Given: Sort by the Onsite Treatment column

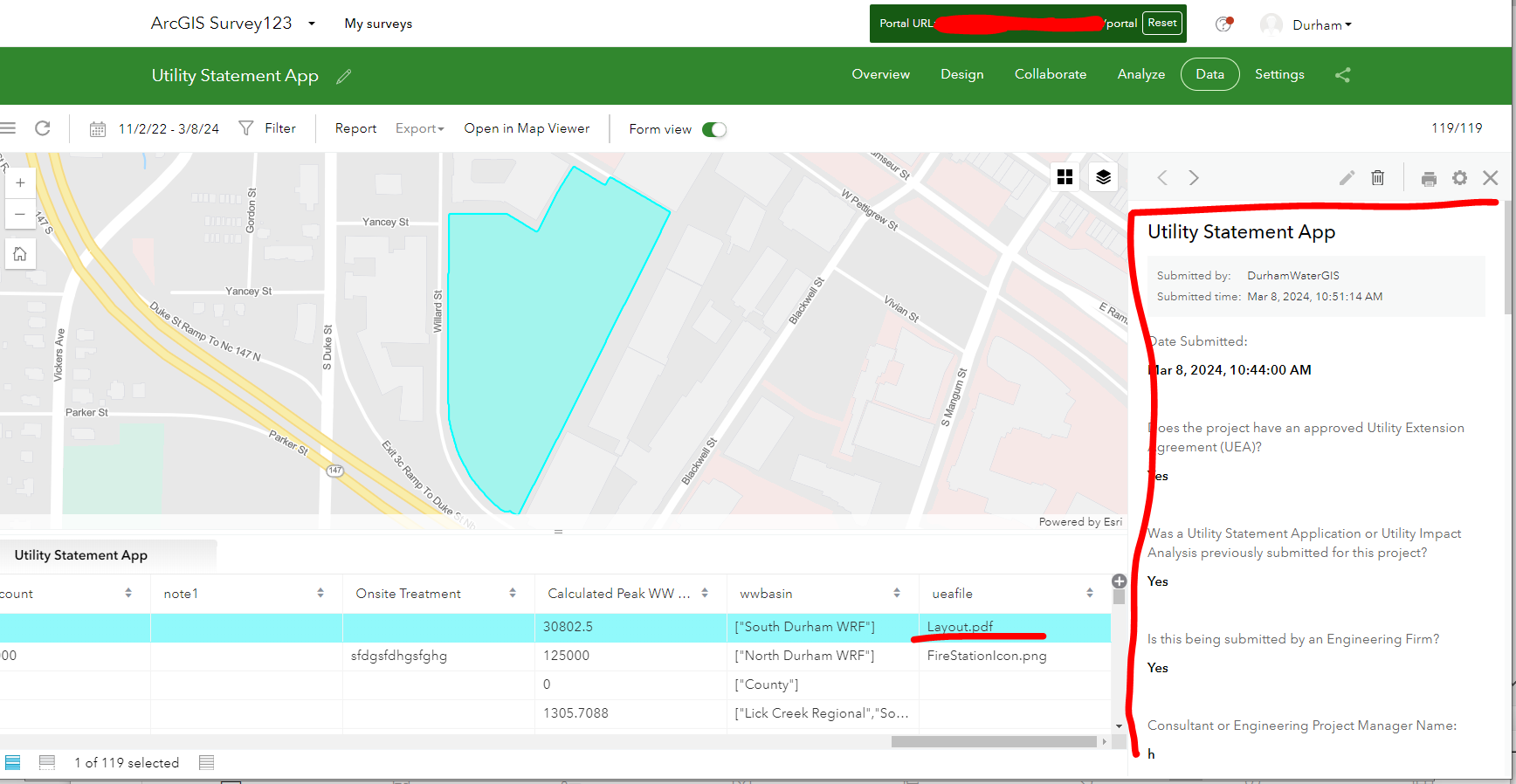Looking at the screenshot, I should tap(513, 593).
